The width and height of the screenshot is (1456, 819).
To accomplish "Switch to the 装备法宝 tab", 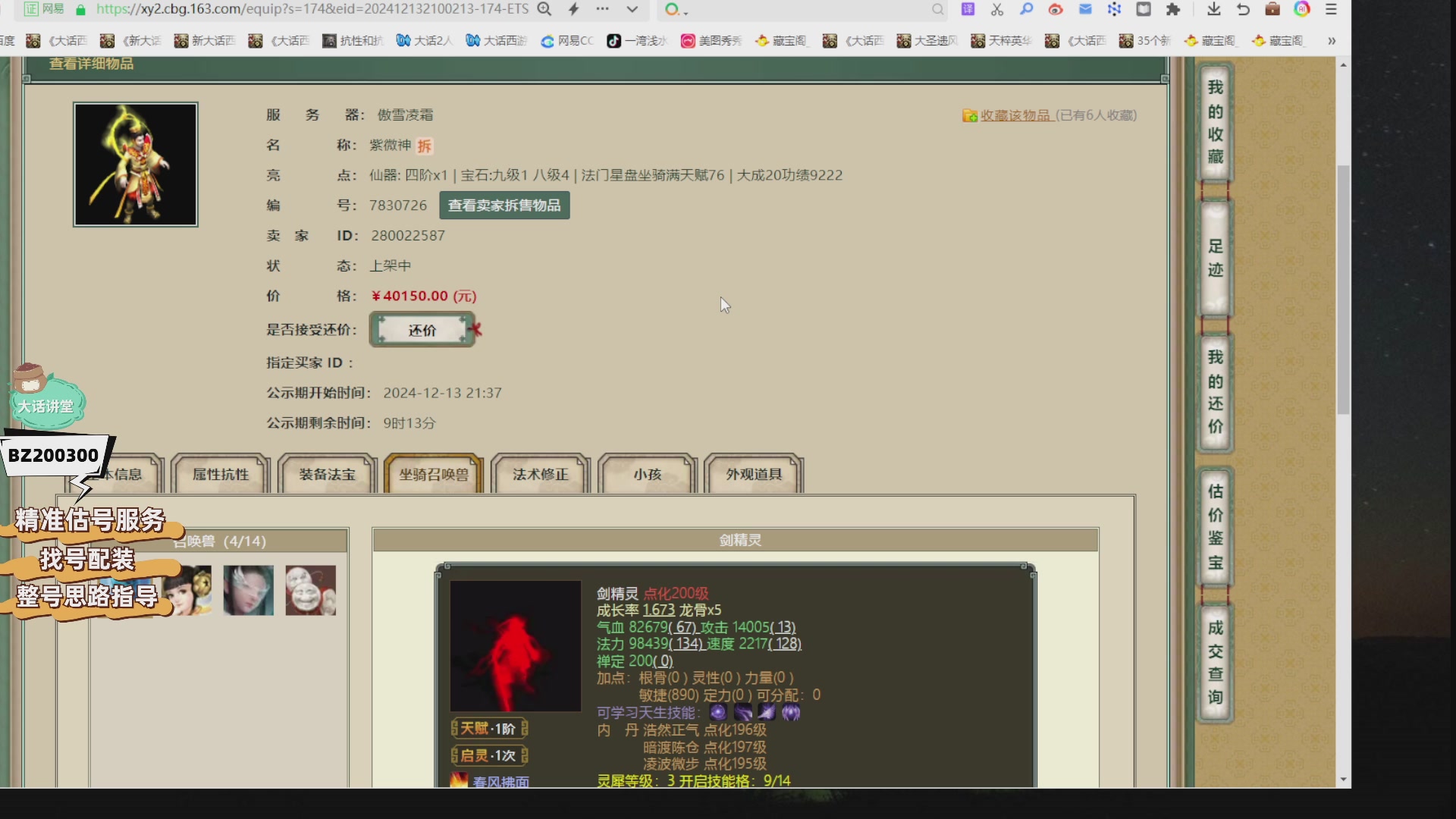I will coord(327,475).
